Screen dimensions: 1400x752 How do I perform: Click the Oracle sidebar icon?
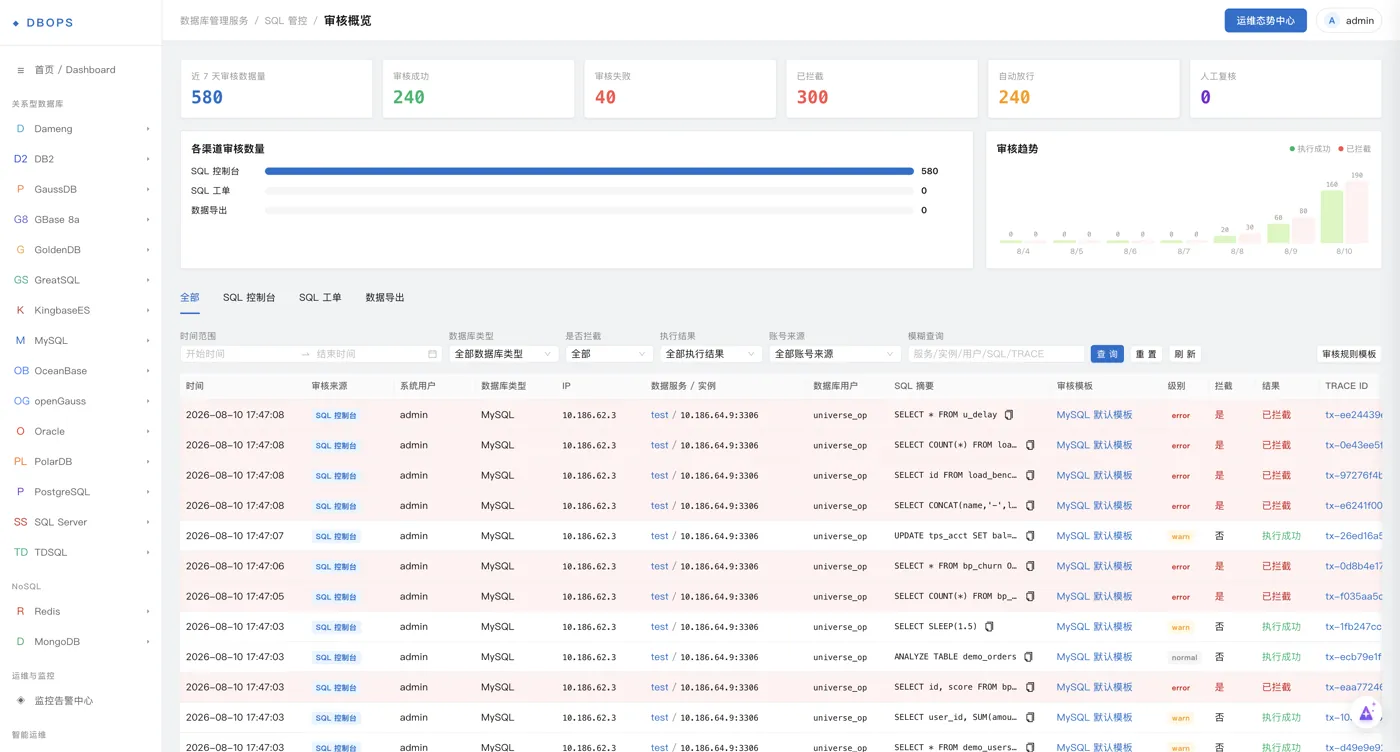[x=20, y=431]
